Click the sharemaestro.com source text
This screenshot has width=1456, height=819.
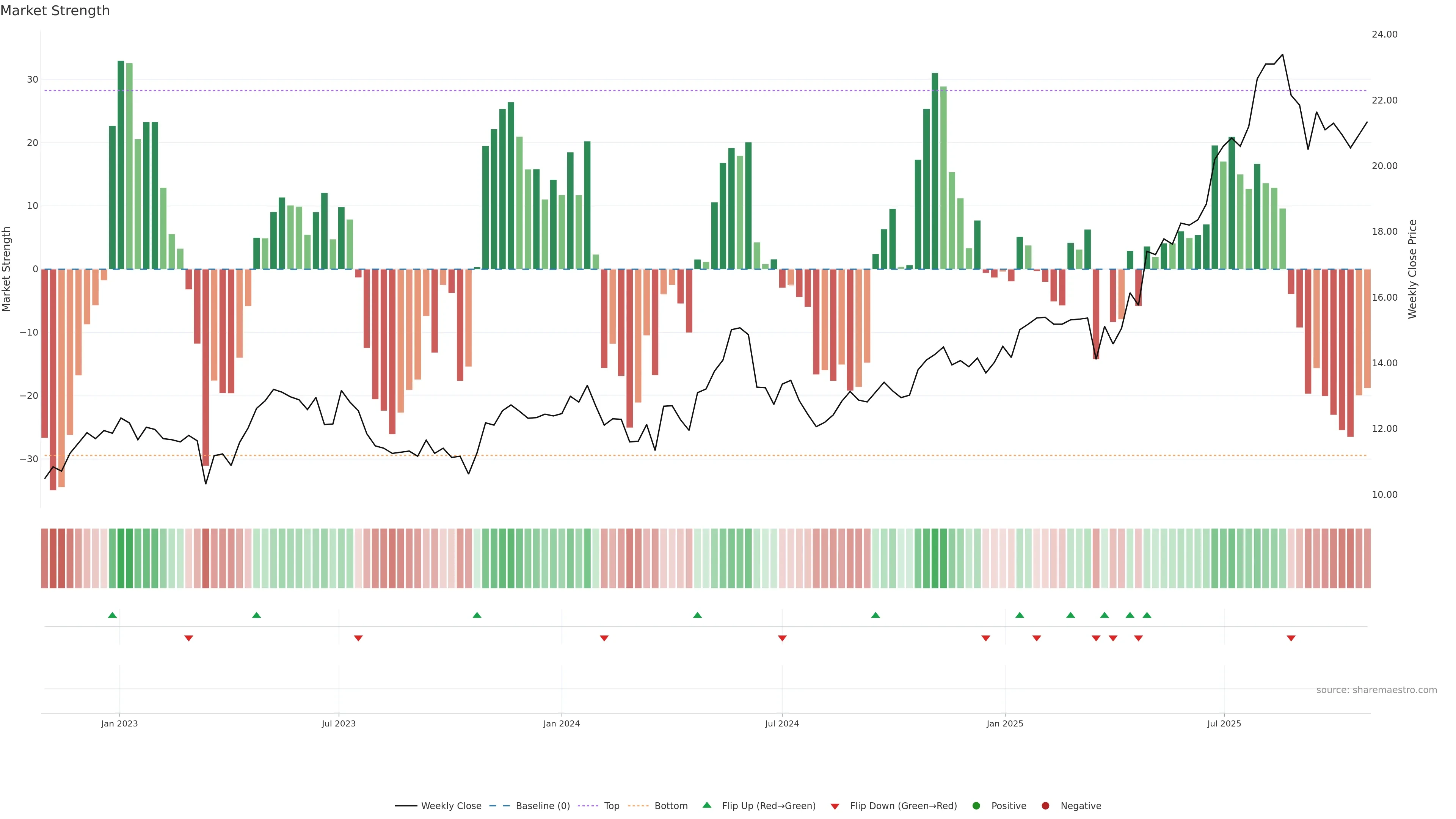(1376, 690)
